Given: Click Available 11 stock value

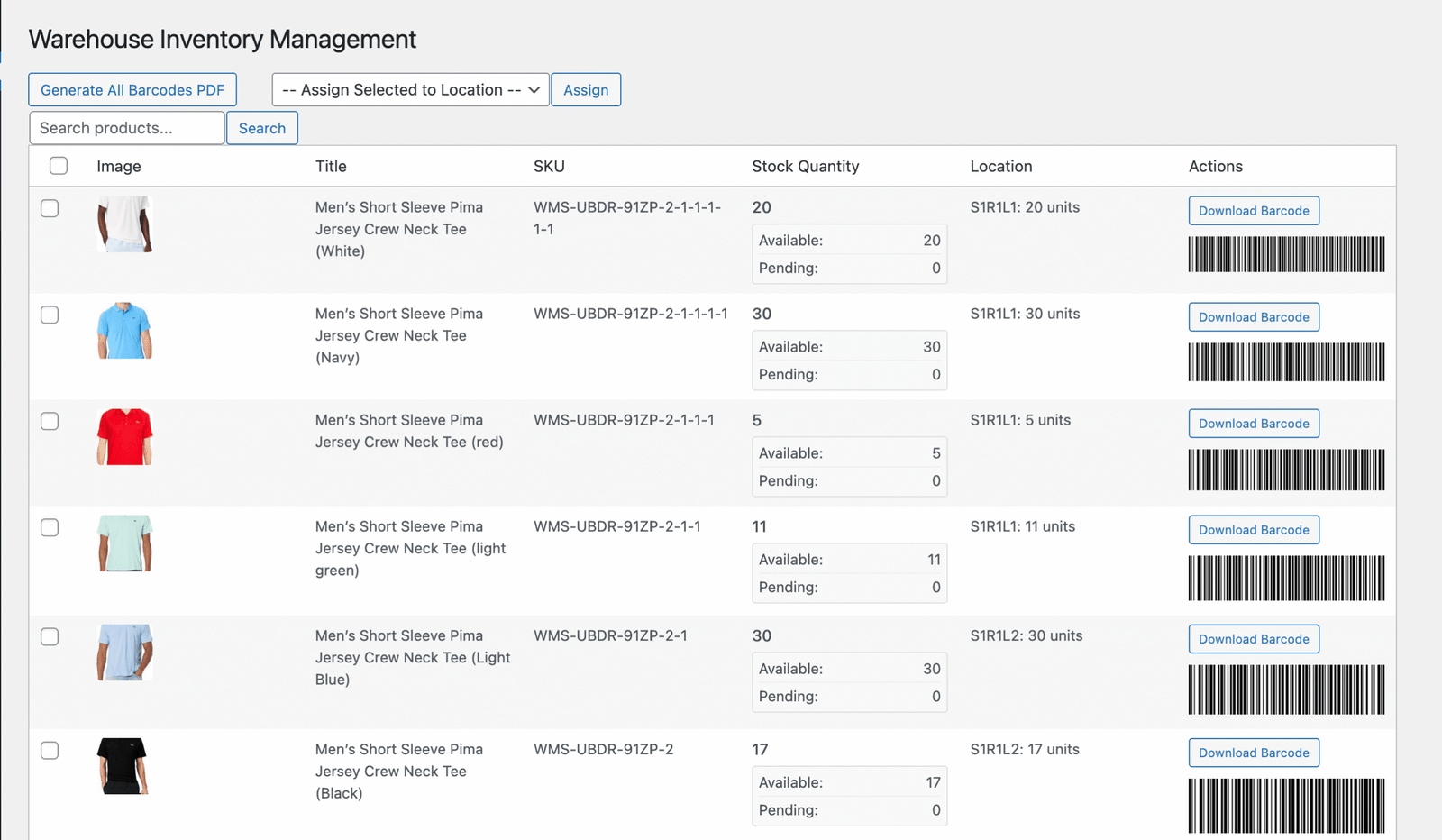Looking at the screenshot, I should (934, 560).
